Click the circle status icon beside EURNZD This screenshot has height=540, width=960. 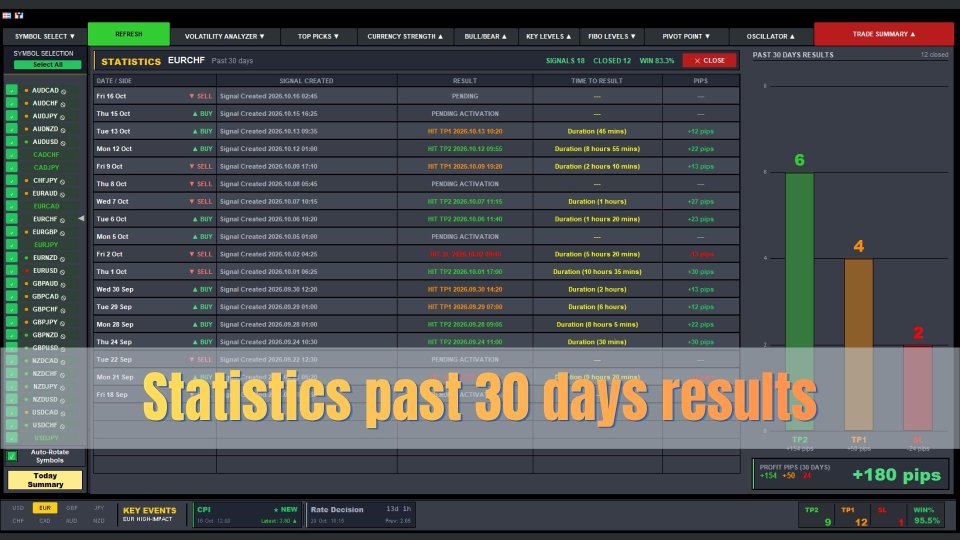[63, 258]
